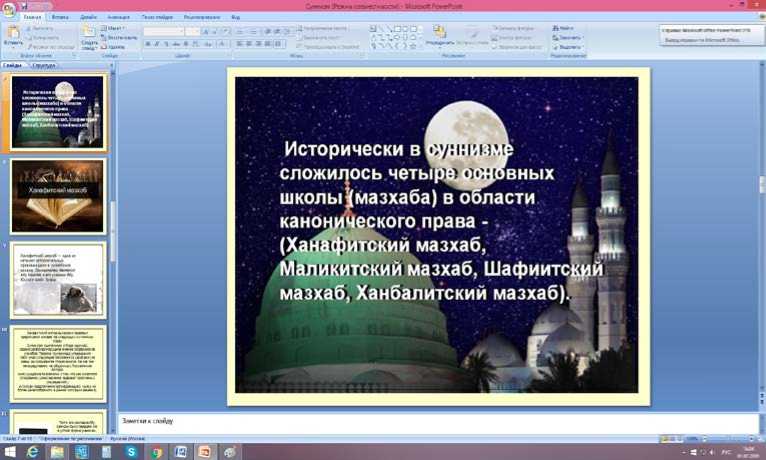Open Shape Effects dropdown
Image resolution: width=766 pixels, height=460 pixels.
[x=517, y=47]
